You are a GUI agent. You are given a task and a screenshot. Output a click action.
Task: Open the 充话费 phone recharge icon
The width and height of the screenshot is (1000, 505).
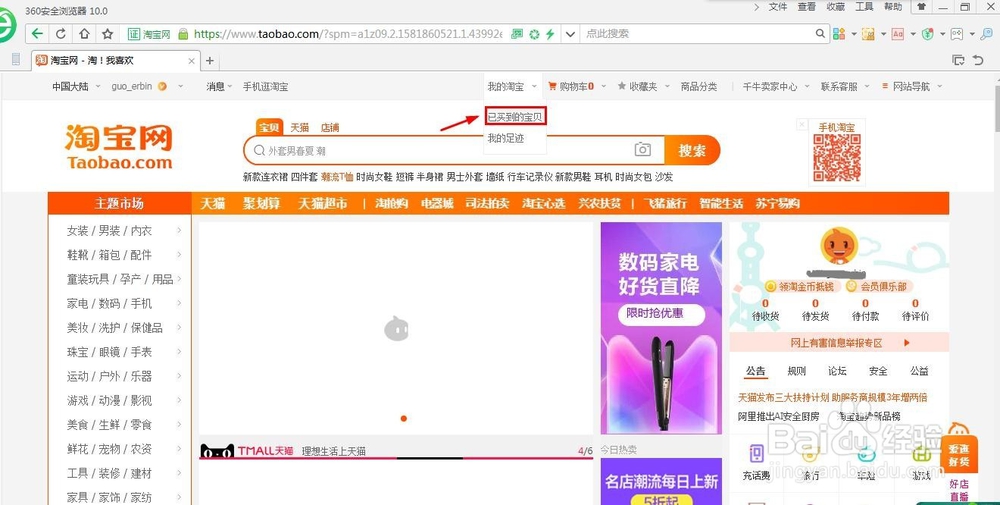point(756,454)
